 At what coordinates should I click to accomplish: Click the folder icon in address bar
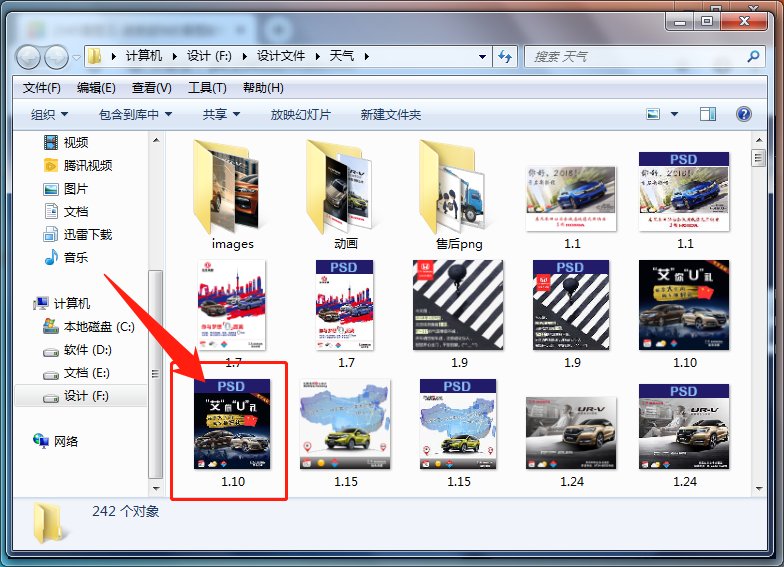pos(95,56)
